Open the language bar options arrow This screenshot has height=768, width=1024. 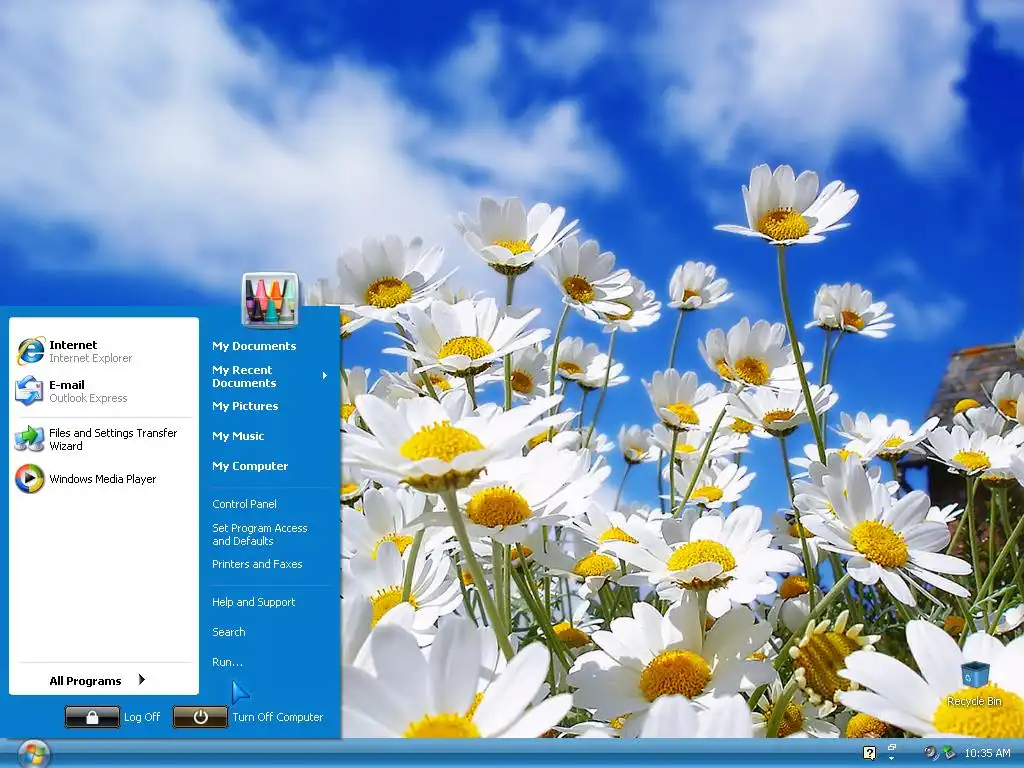tap(891, 758)
